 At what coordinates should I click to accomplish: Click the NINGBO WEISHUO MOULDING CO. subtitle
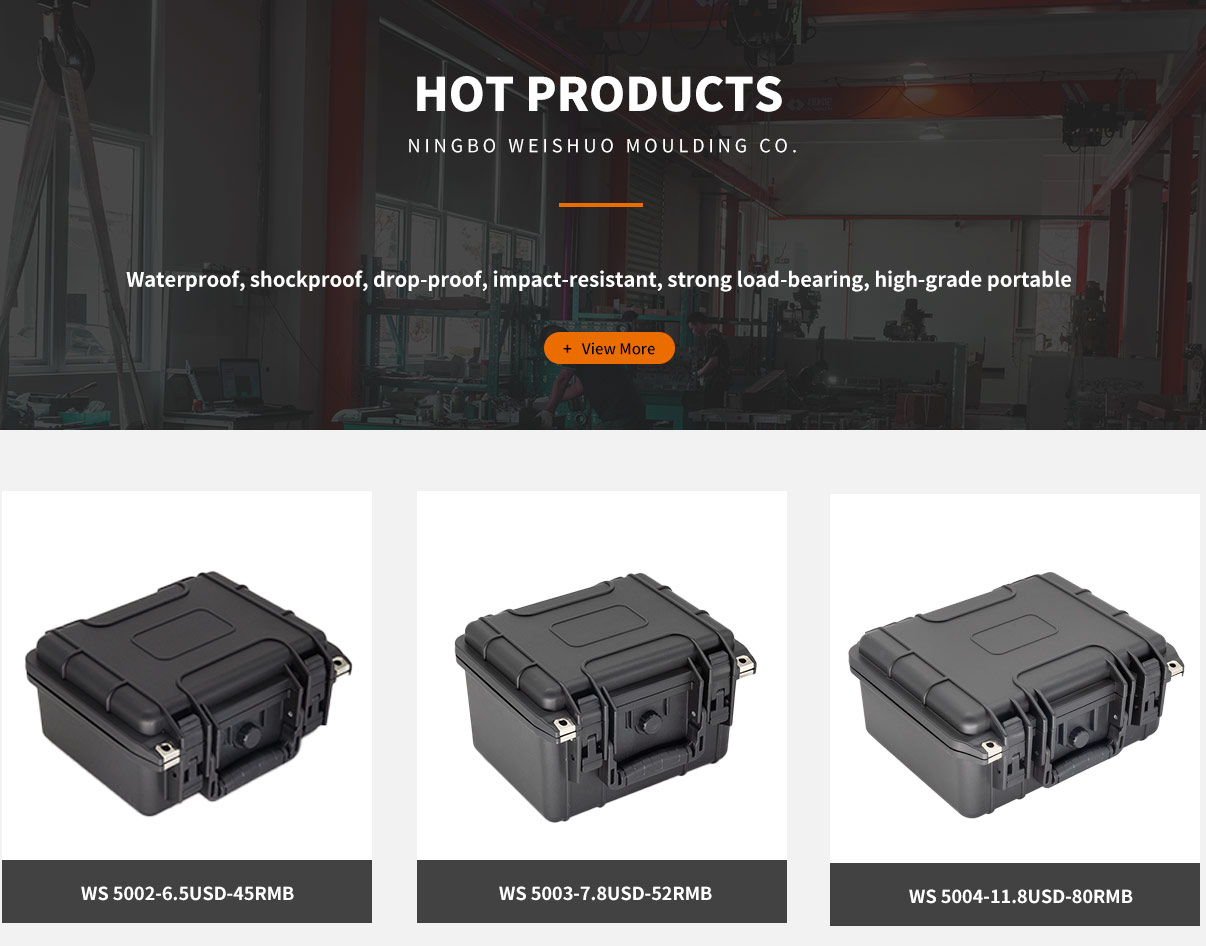(x=603, y=146)
